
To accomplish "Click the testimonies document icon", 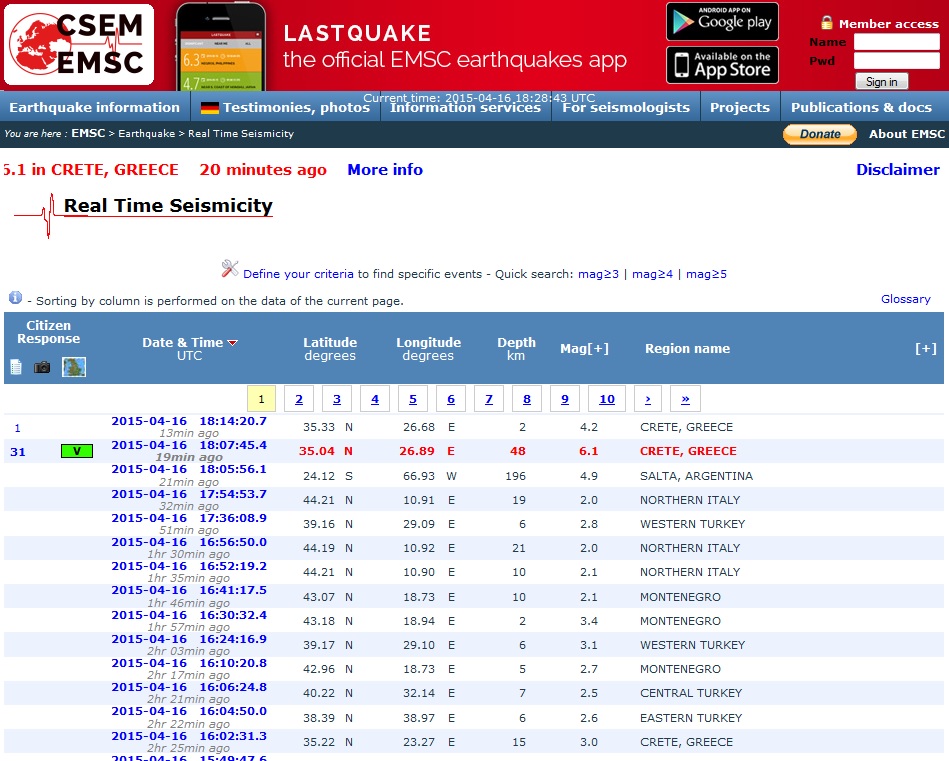I will tap(16, 367).
